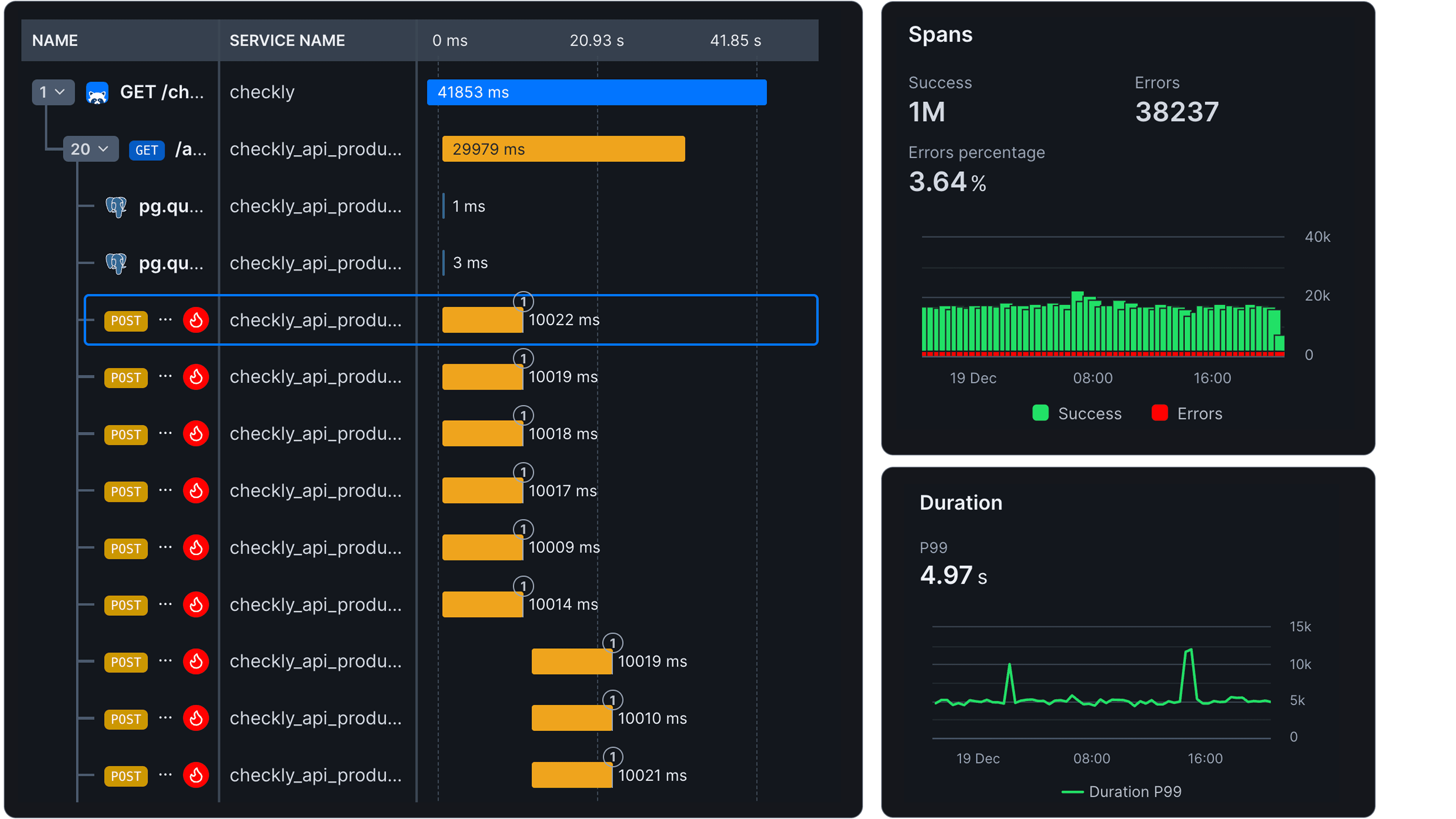Click the first pg.query PostgreSQL elephant icon
This screenshot has height=819, width=1456.
[116, 207]
